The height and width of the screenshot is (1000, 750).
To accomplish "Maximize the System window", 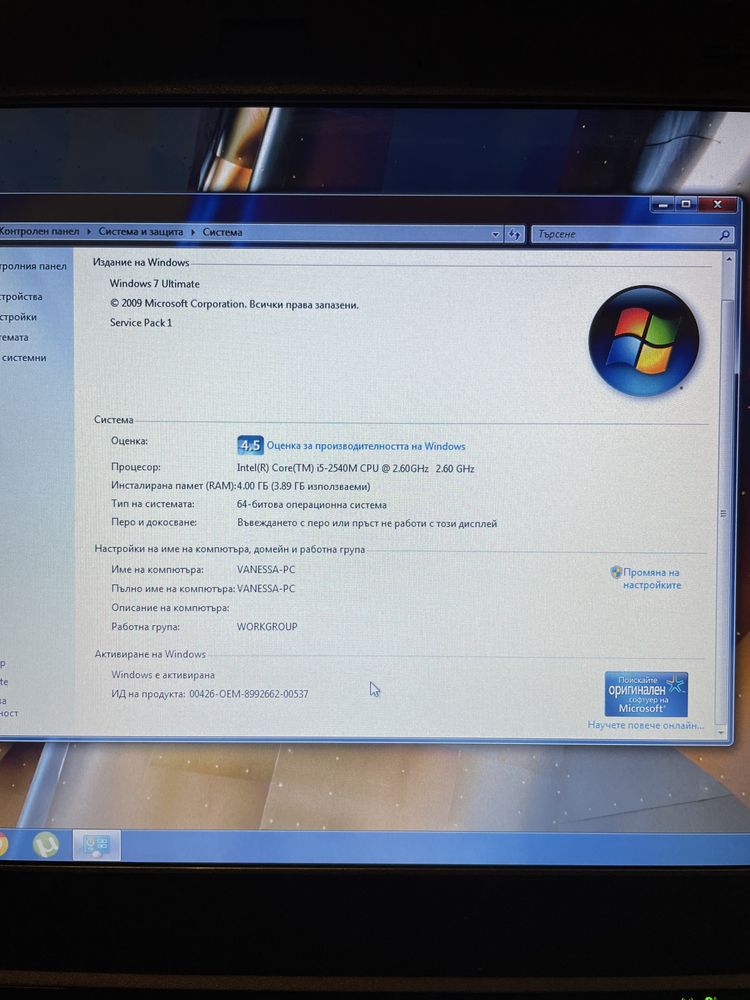I will 686,205.
